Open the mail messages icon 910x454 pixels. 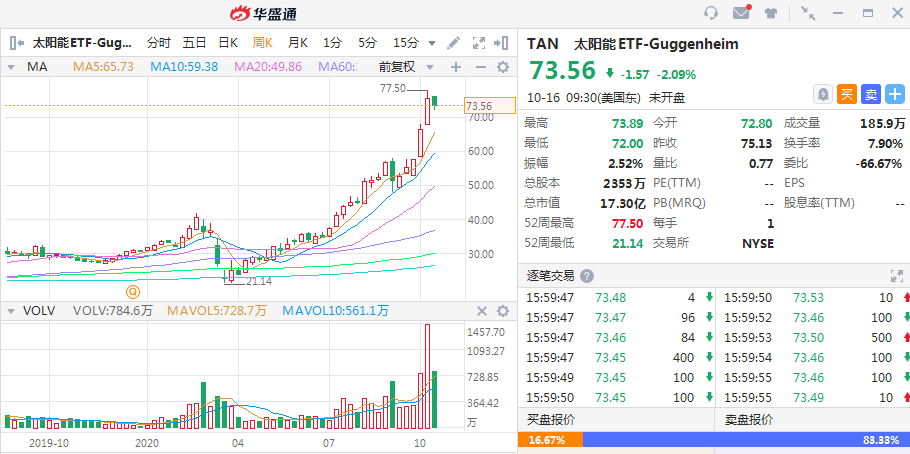tap(742, 12)
